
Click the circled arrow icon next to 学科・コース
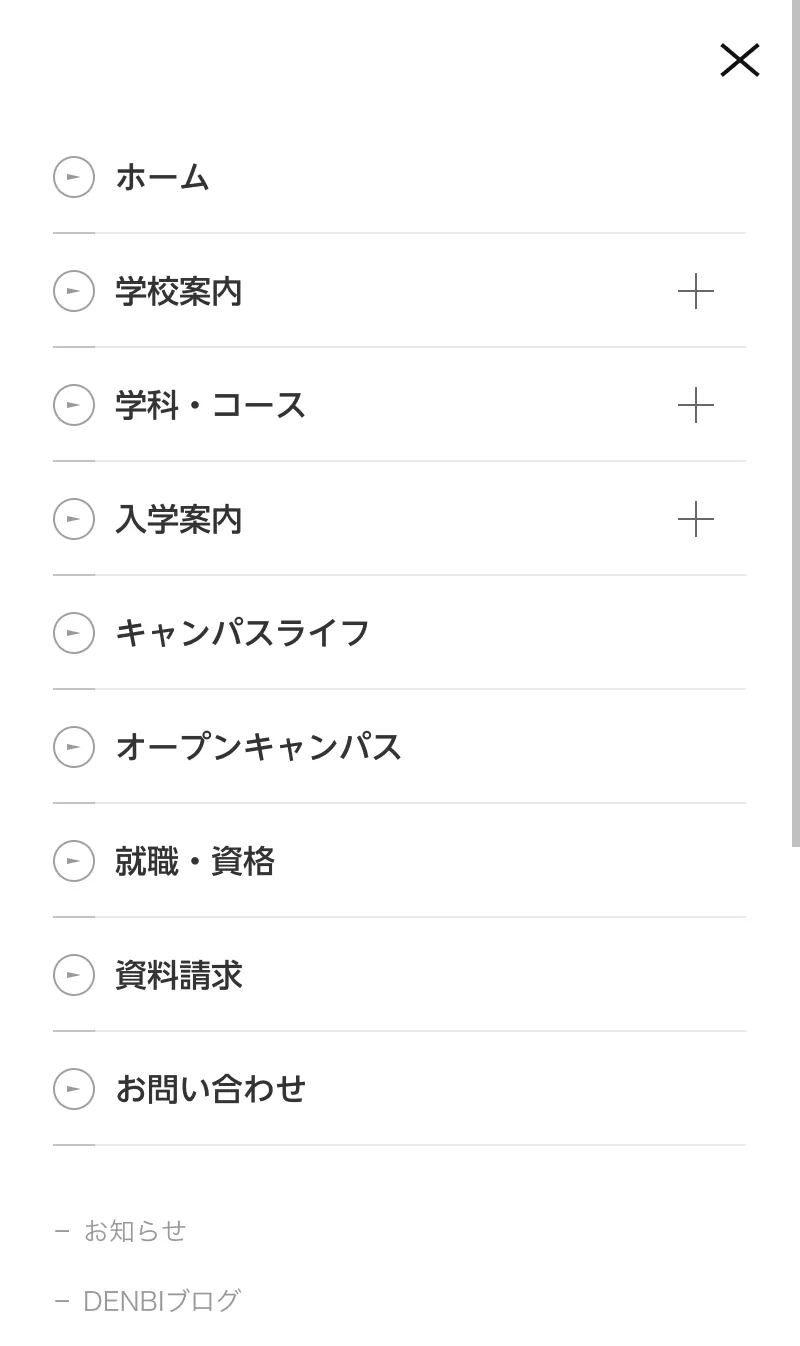click(x=74, y=405)
